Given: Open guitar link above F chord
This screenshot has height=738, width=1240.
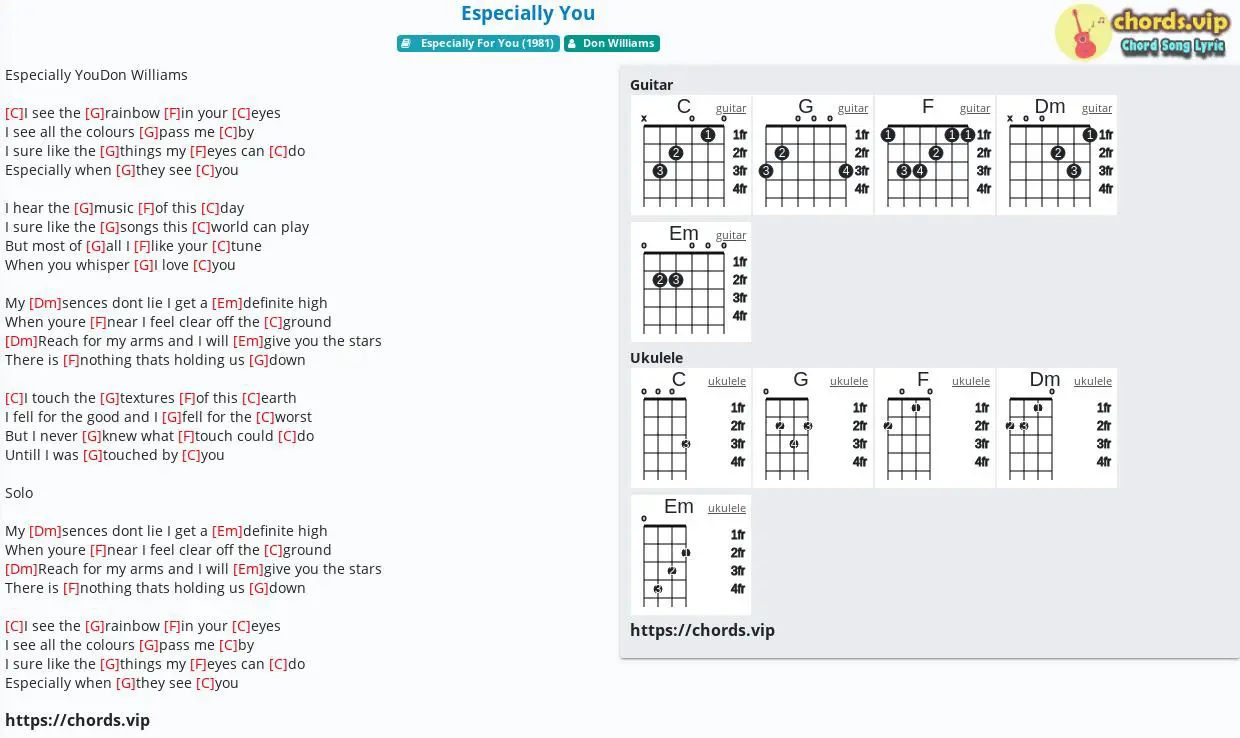Looking at the screenshot, I should point(975,108).
